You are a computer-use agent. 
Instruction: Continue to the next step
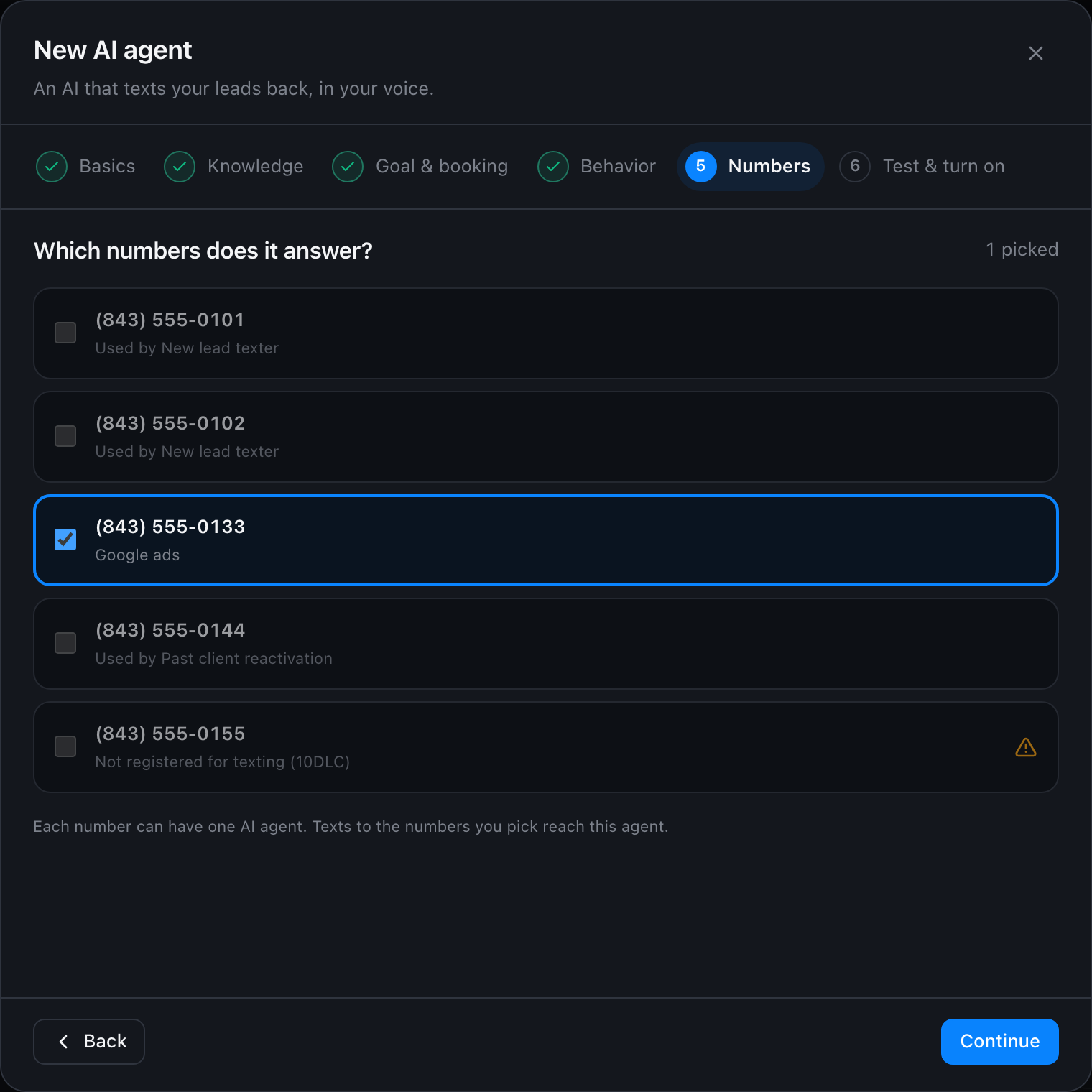[x=999, y=1042]
